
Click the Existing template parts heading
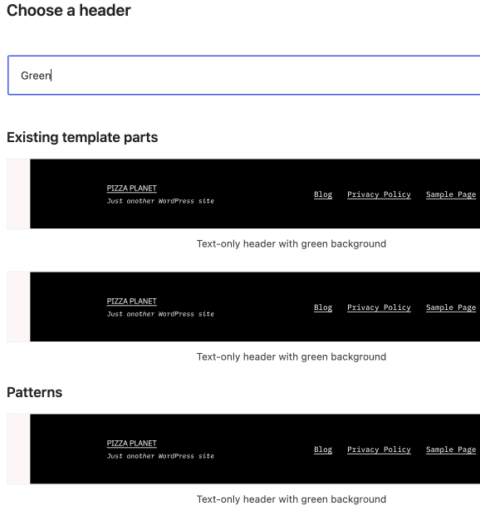click(82, 137)
